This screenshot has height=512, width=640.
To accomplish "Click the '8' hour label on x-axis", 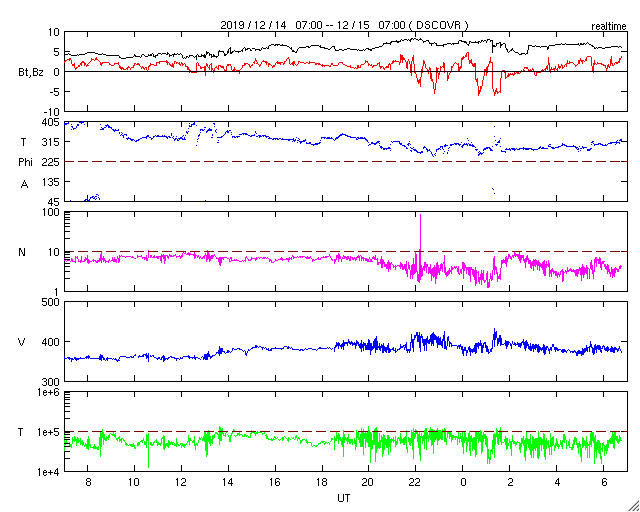I will coord(88,482).
